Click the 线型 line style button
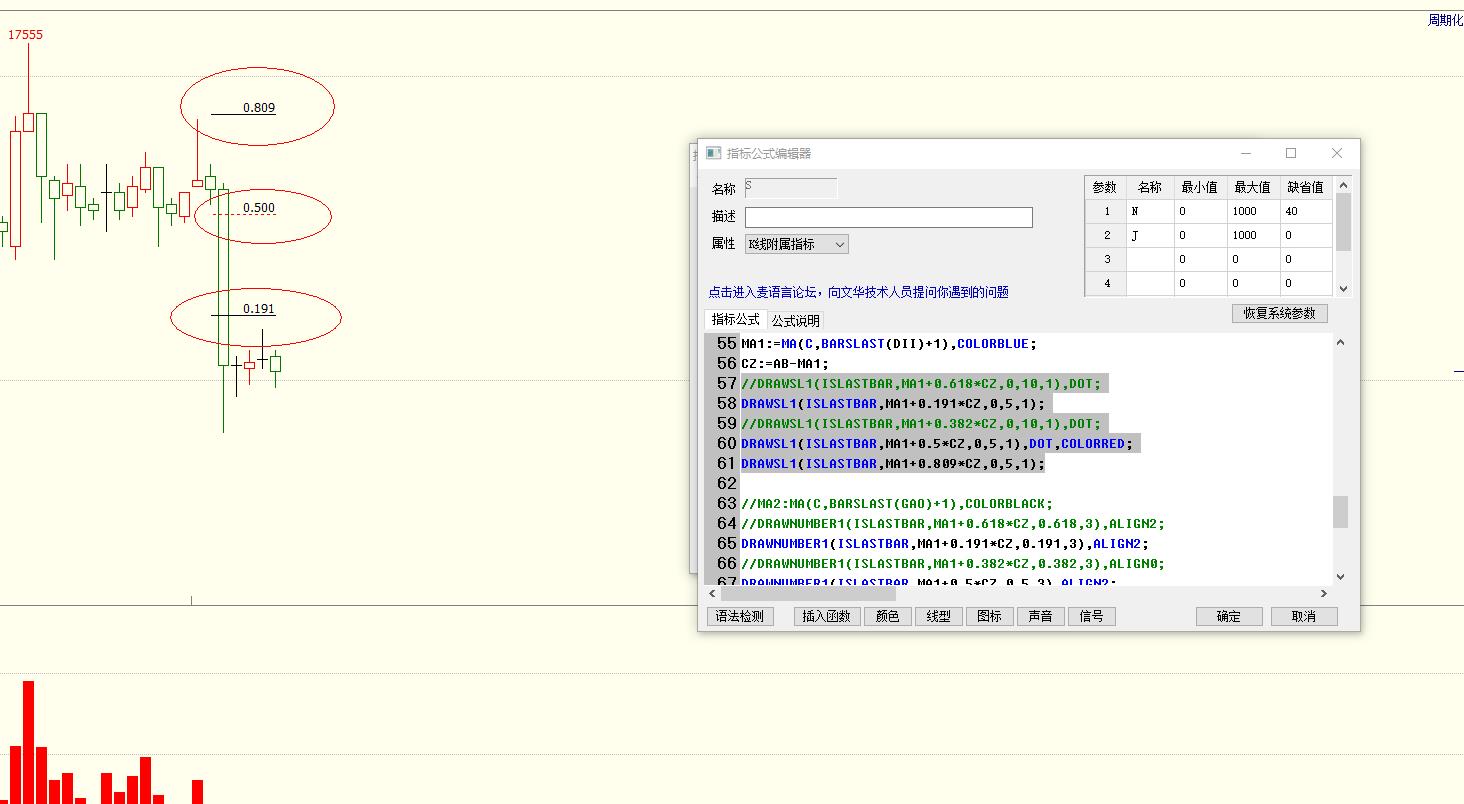Screen dimensions: 1464x804 [x=938, y=616]
